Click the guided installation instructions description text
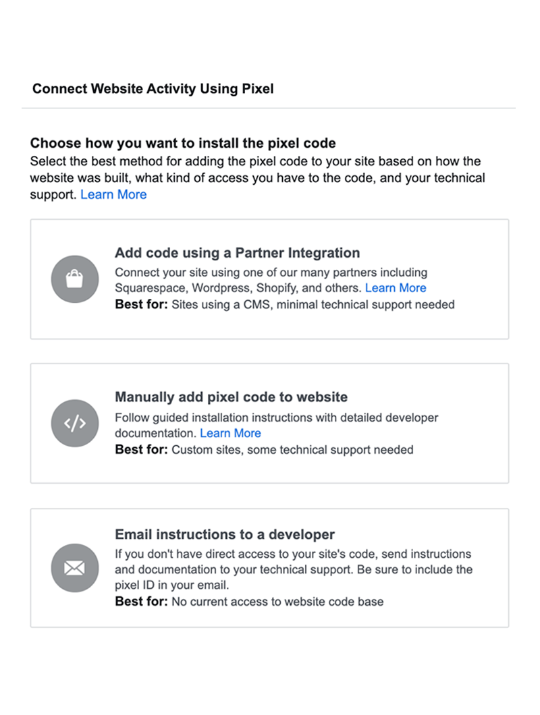Viewport: 540px width, 715px height. [x=276, y=425]
